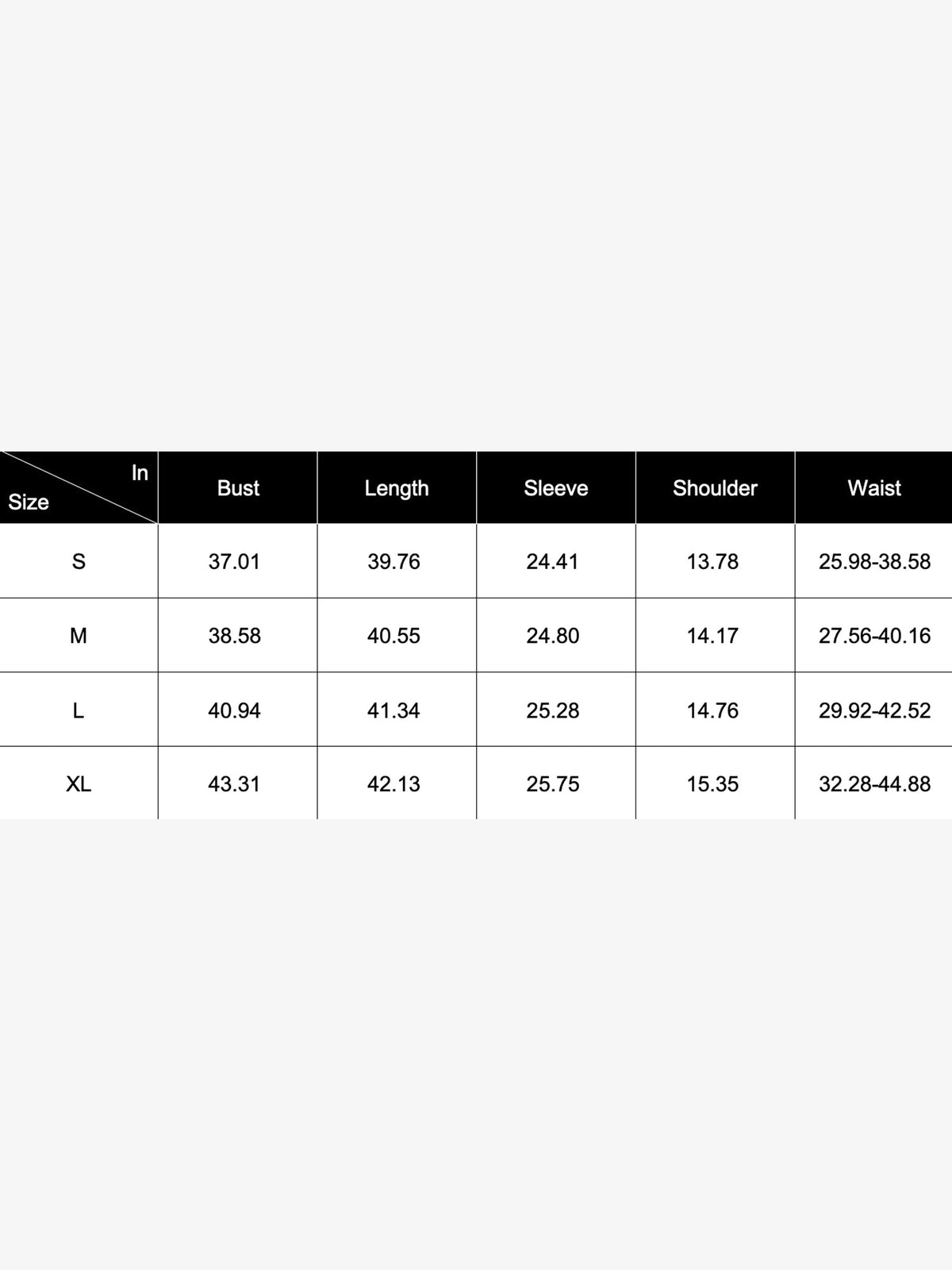
Task: Click the 43.31 bust value for XL
Action: pyautogui.click(x=238, y=783)
